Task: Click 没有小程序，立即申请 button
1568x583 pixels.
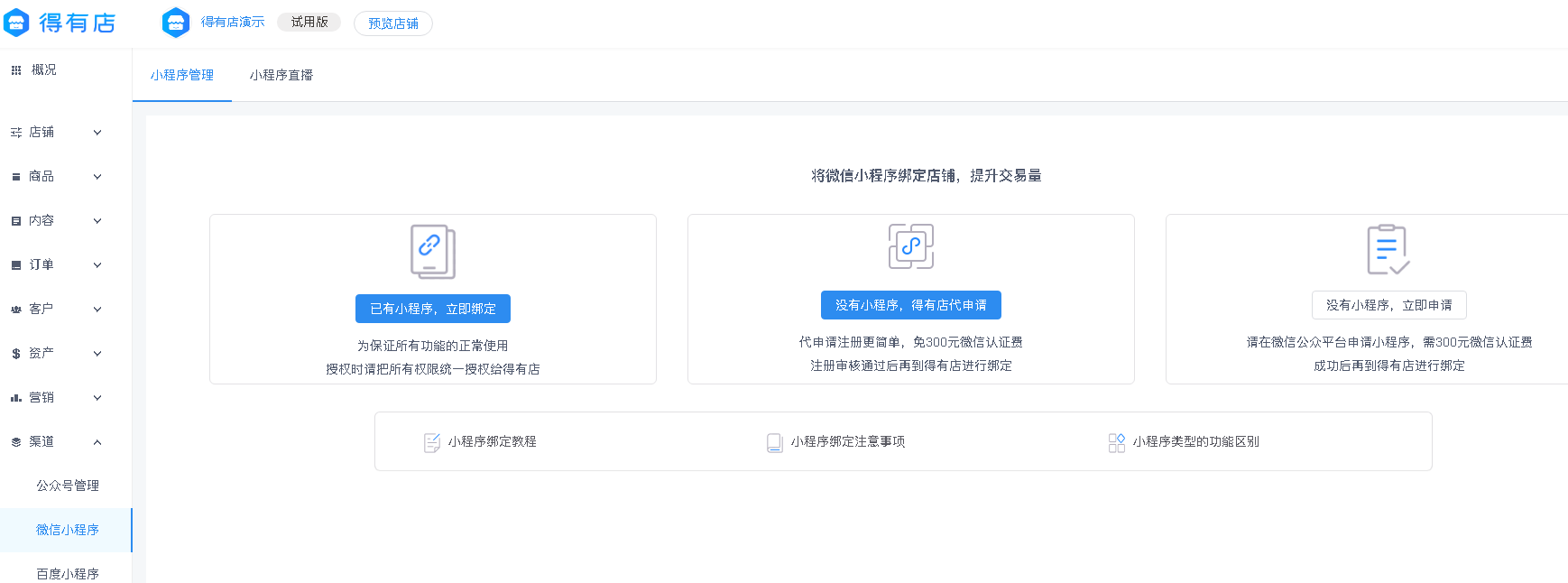Action: (1389, 305)
